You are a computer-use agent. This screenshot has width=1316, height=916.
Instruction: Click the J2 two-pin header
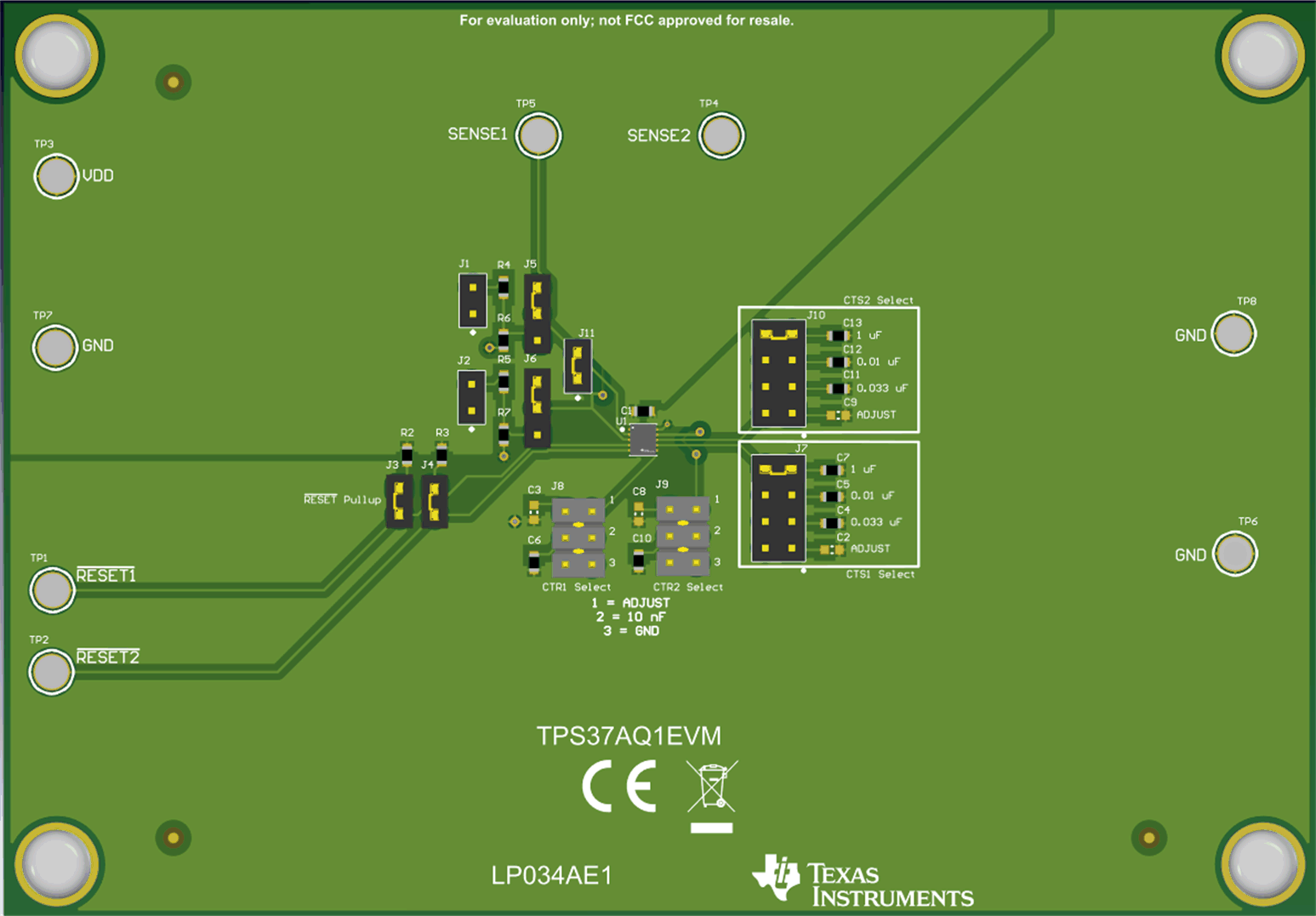pyautogui.click(x=472, y=397)
